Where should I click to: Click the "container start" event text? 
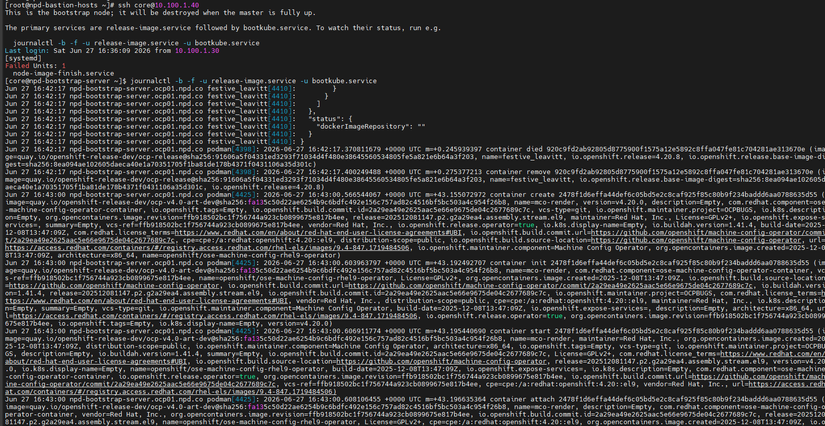tap(520, 331)
